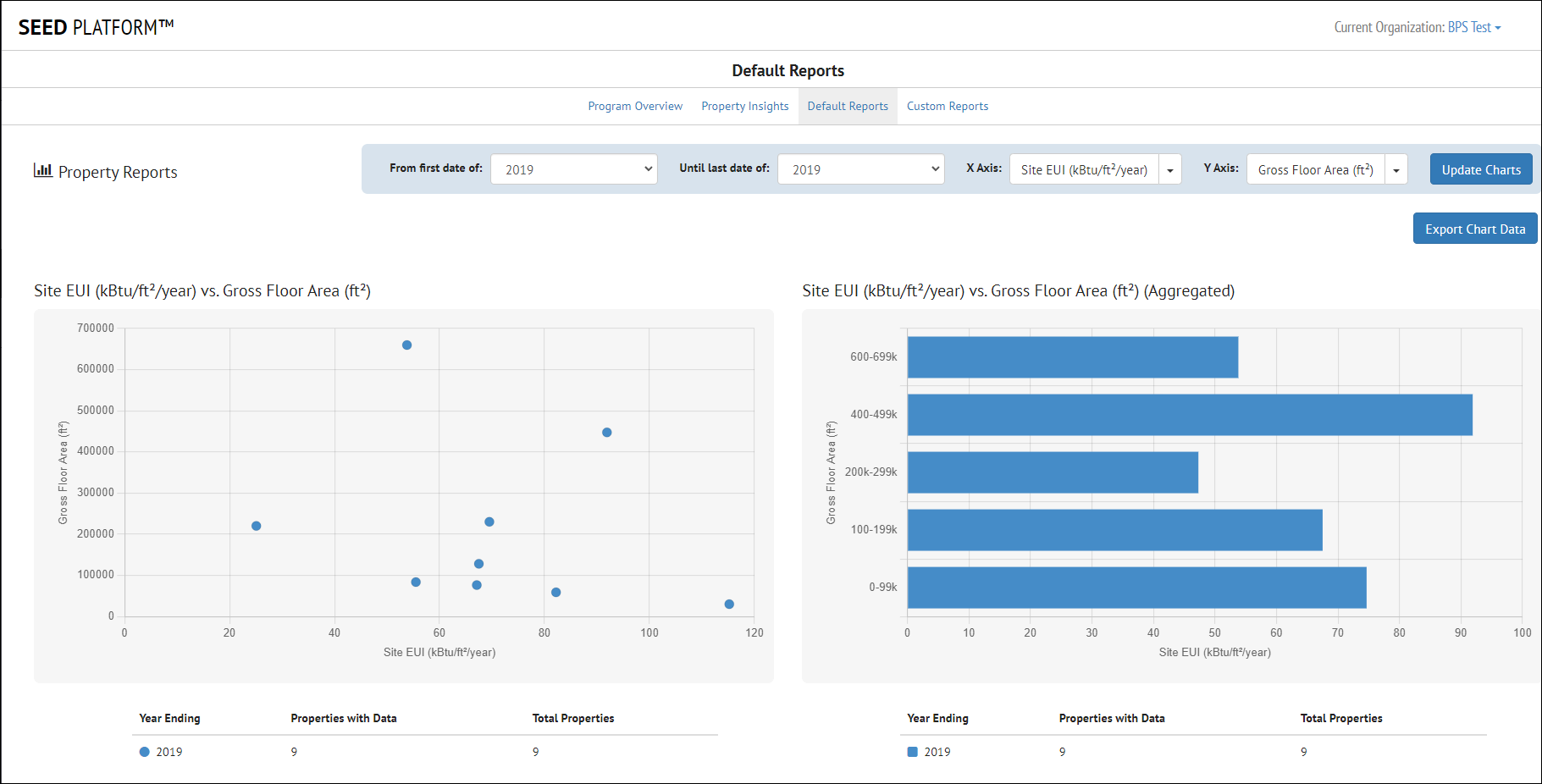Click the blue legend square next to 2019
Screen dimensions: 1542x784
pos(910,752)
